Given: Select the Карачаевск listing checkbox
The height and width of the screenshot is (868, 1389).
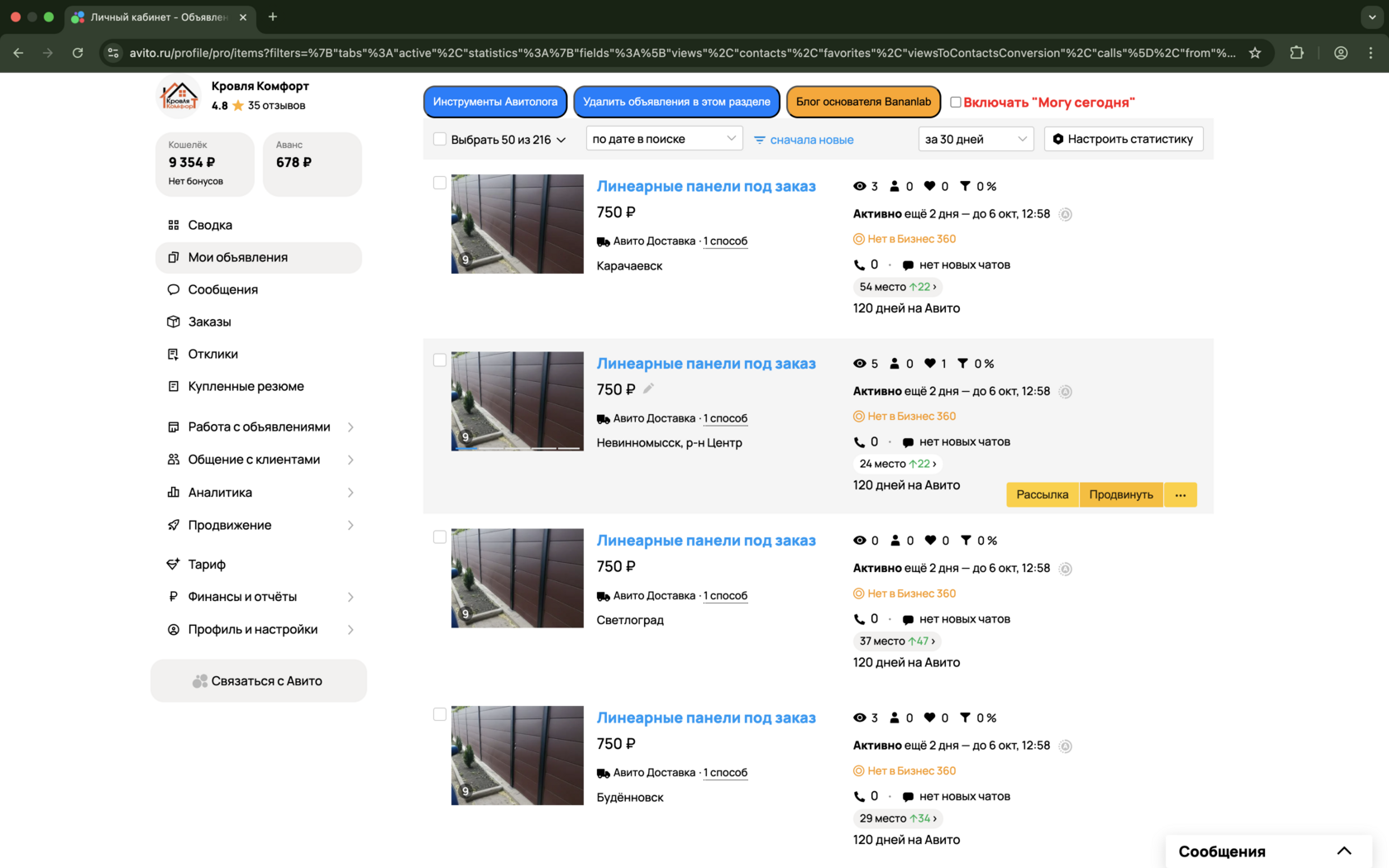Looking at the screenshot, I should 440,183.
